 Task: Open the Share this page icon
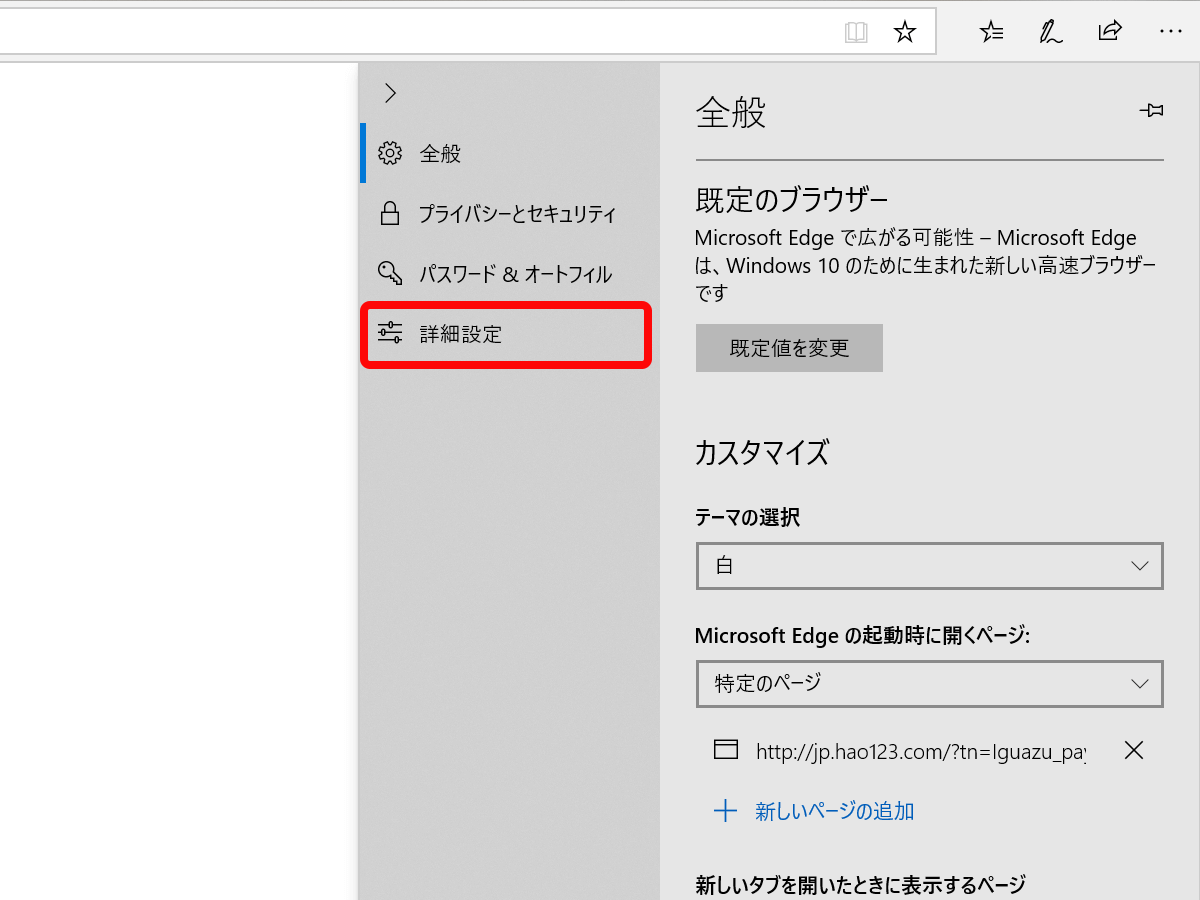pyautogui.click(x=1110, y=32)
